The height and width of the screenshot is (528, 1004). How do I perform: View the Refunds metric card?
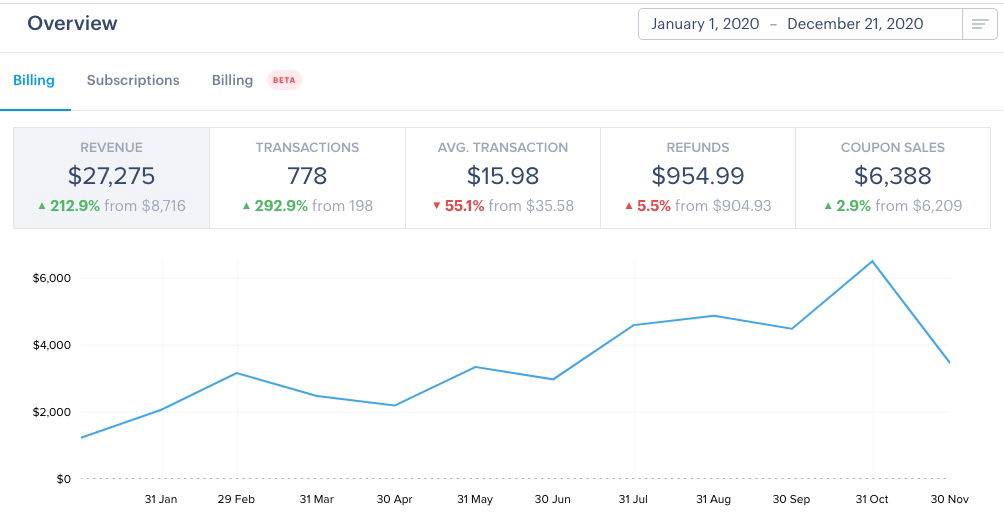[697, 177]
